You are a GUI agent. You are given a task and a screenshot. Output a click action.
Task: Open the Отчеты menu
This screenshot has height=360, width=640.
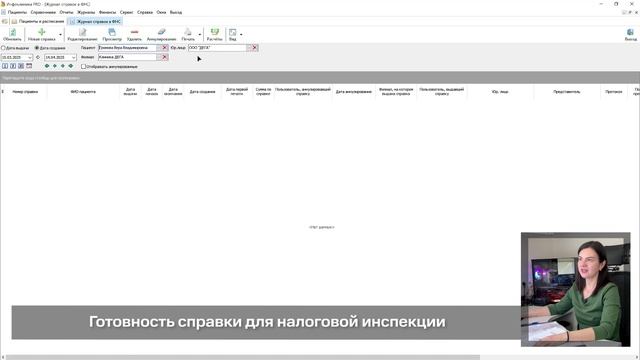[x=66, y=12]
